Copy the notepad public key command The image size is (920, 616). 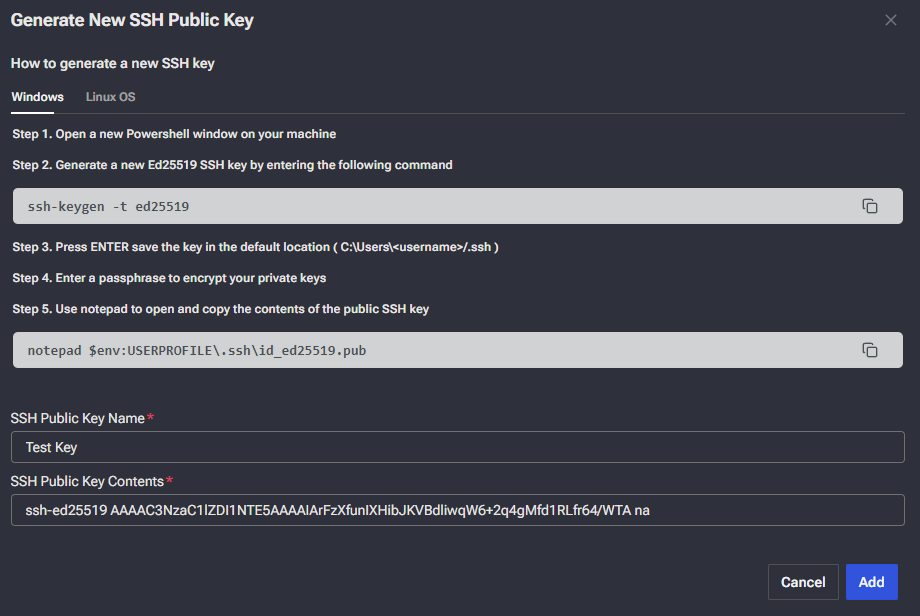tap(870, 350)
